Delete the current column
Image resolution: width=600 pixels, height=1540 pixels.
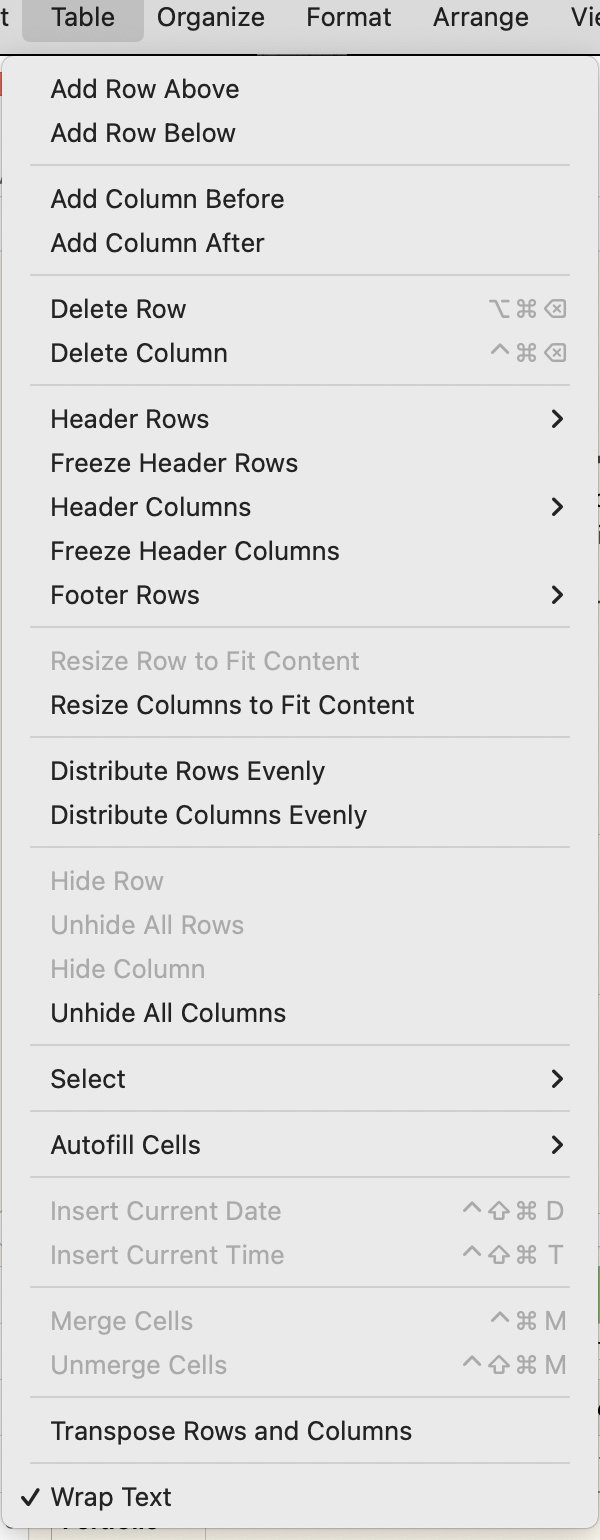tap(139, 353)
